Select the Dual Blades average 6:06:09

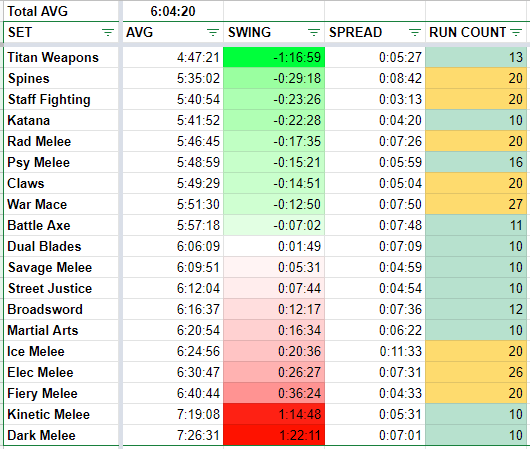click(x=173, y=246)
